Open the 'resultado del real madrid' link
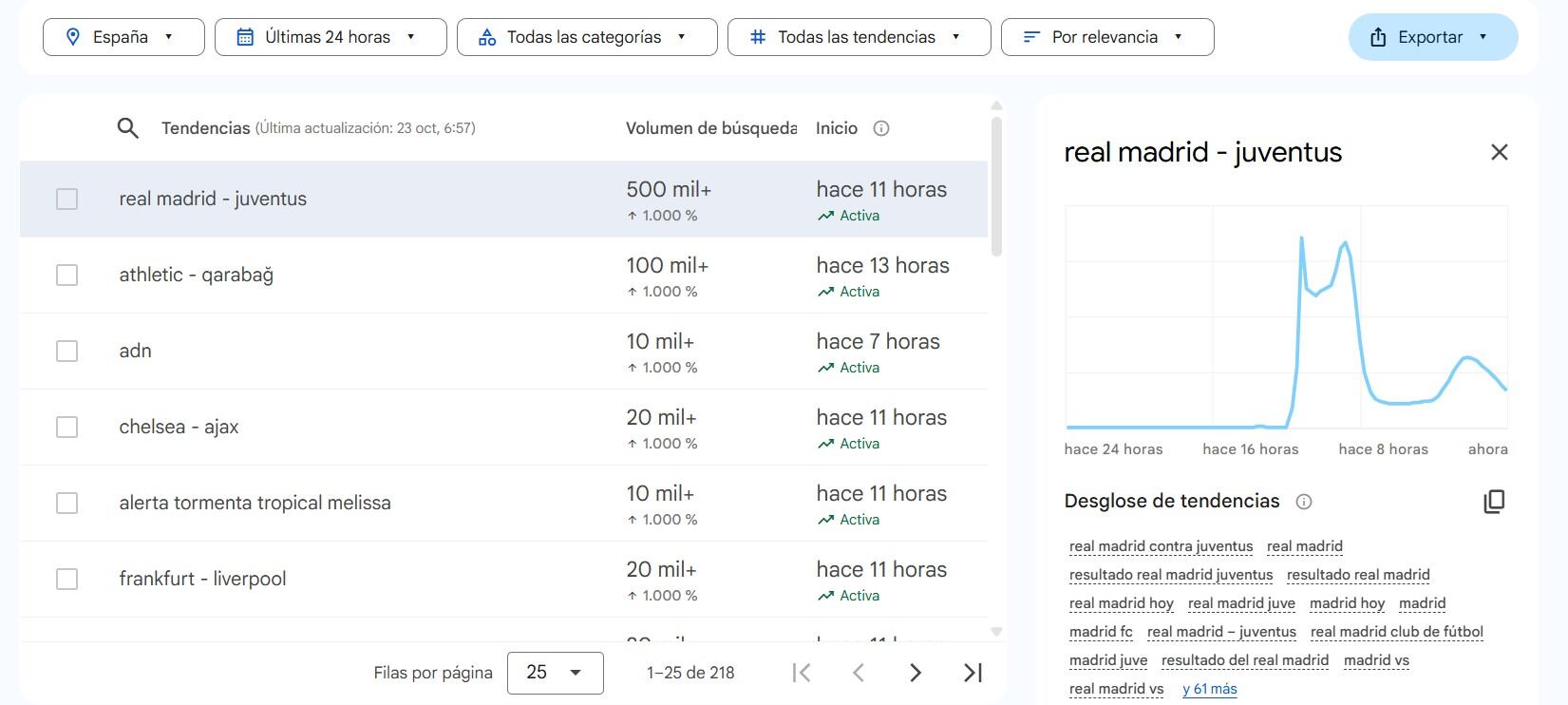This screenshot has width=1568, height=705. (1245, 660)
